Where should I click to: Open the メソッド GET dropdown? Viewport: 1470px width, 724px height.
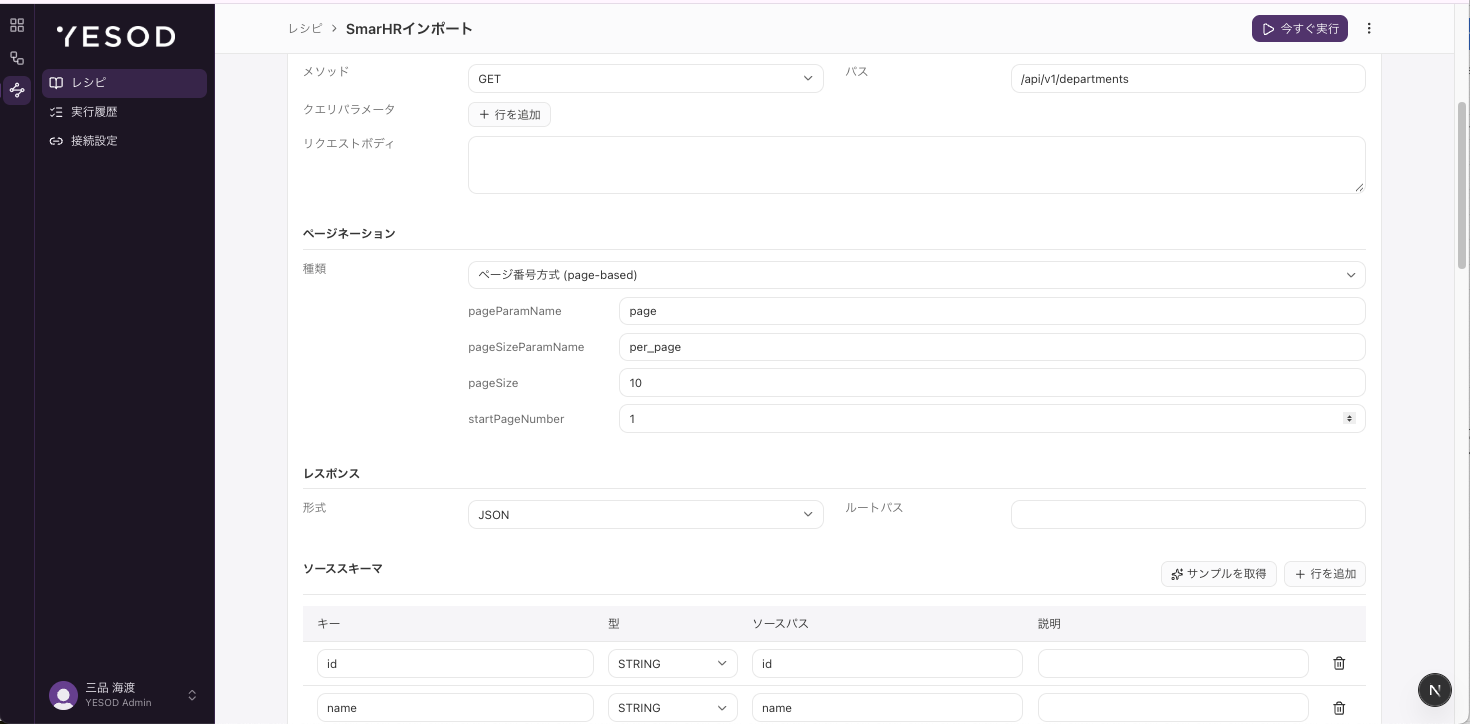[x=645, y=79]
